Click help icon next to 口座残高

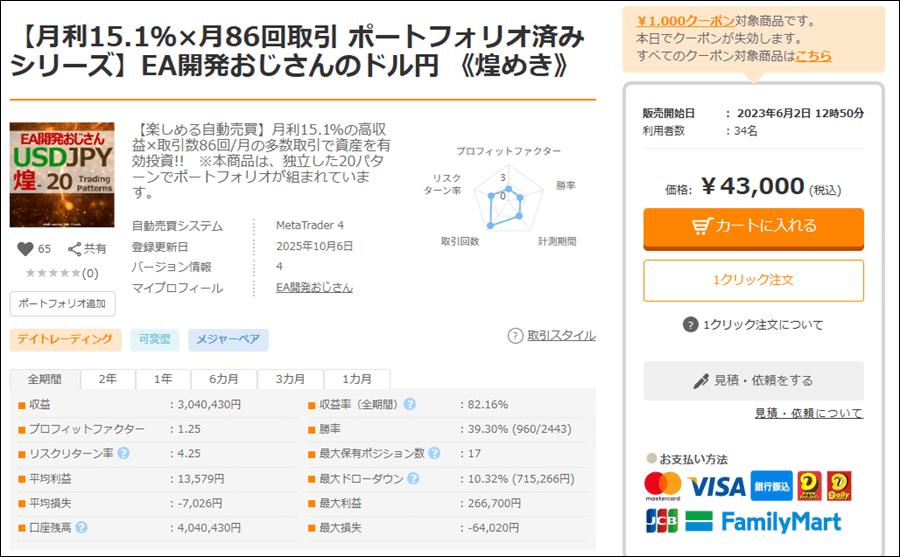pyautogui.click(x=81, y=527)
